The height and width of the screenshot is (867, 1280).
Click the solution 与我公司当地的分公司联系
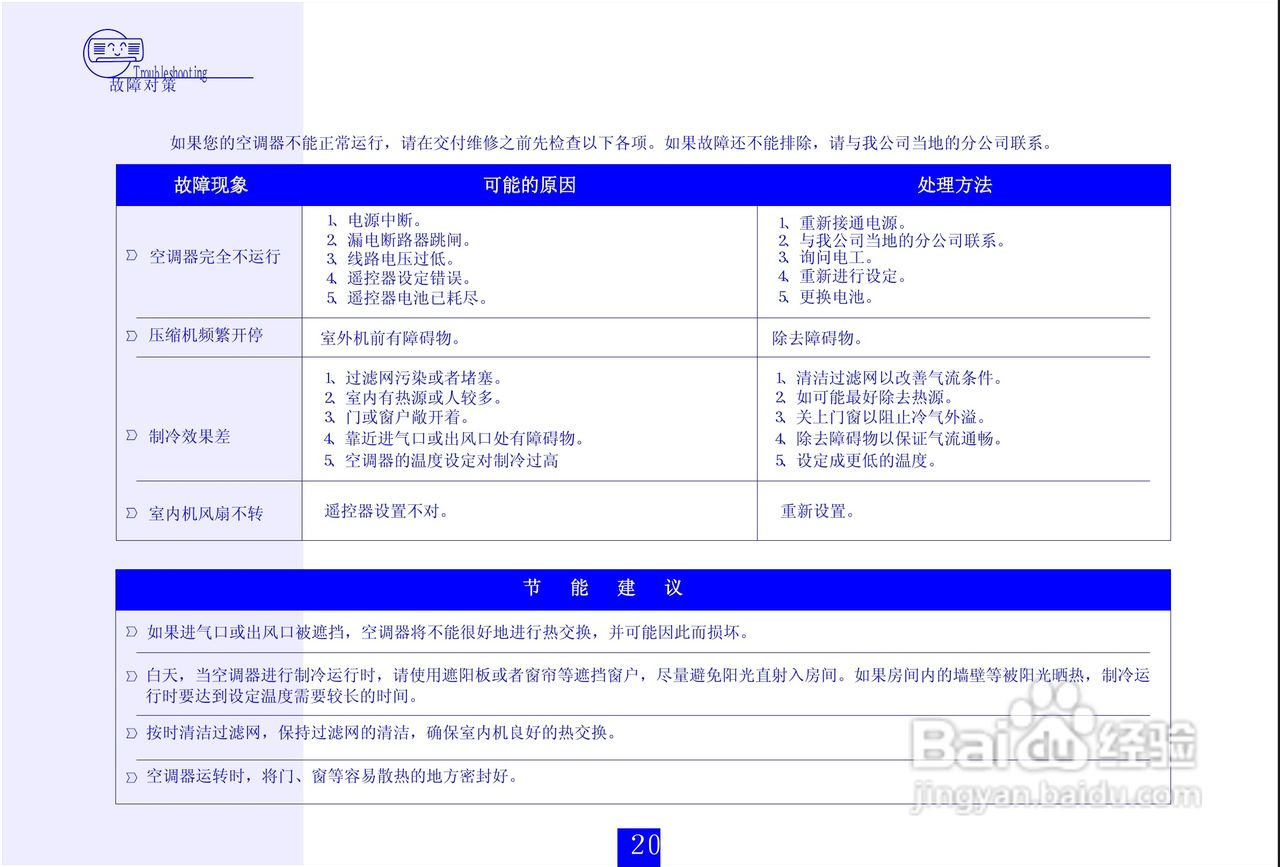click(x=892, y=241)
